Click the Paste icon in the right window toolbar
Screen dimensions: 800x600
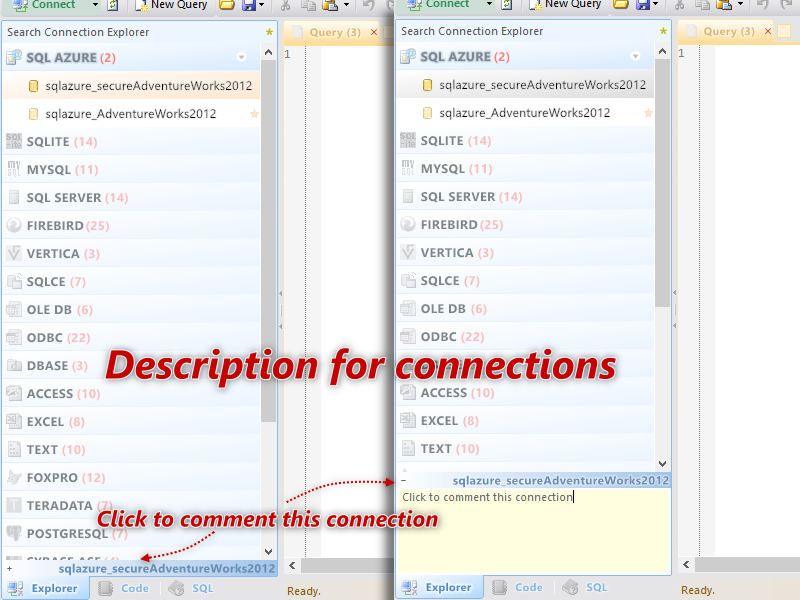pyautogui.click(x=724, y=4)
